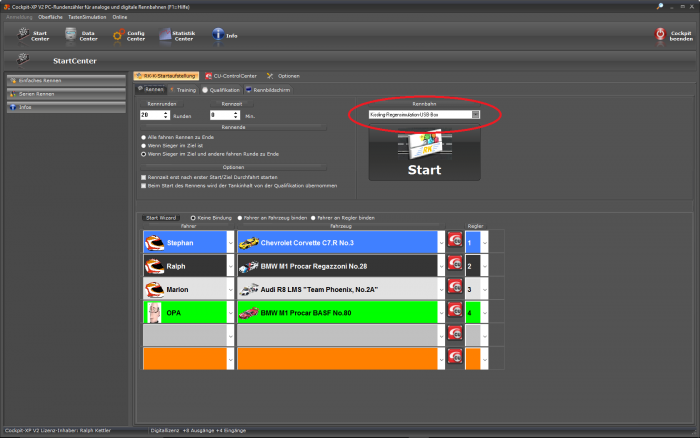Open the TastenSimulation menu
This screenshot has width=700, height=438.
tap(87, 17)
